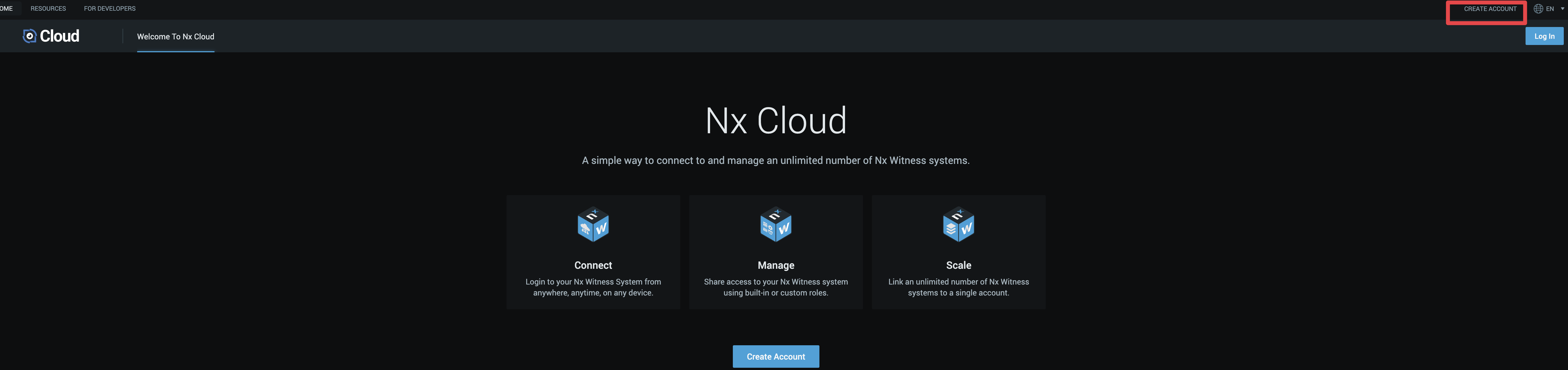
Task: Click the Connect card heading
Action: tap(593, 265)
